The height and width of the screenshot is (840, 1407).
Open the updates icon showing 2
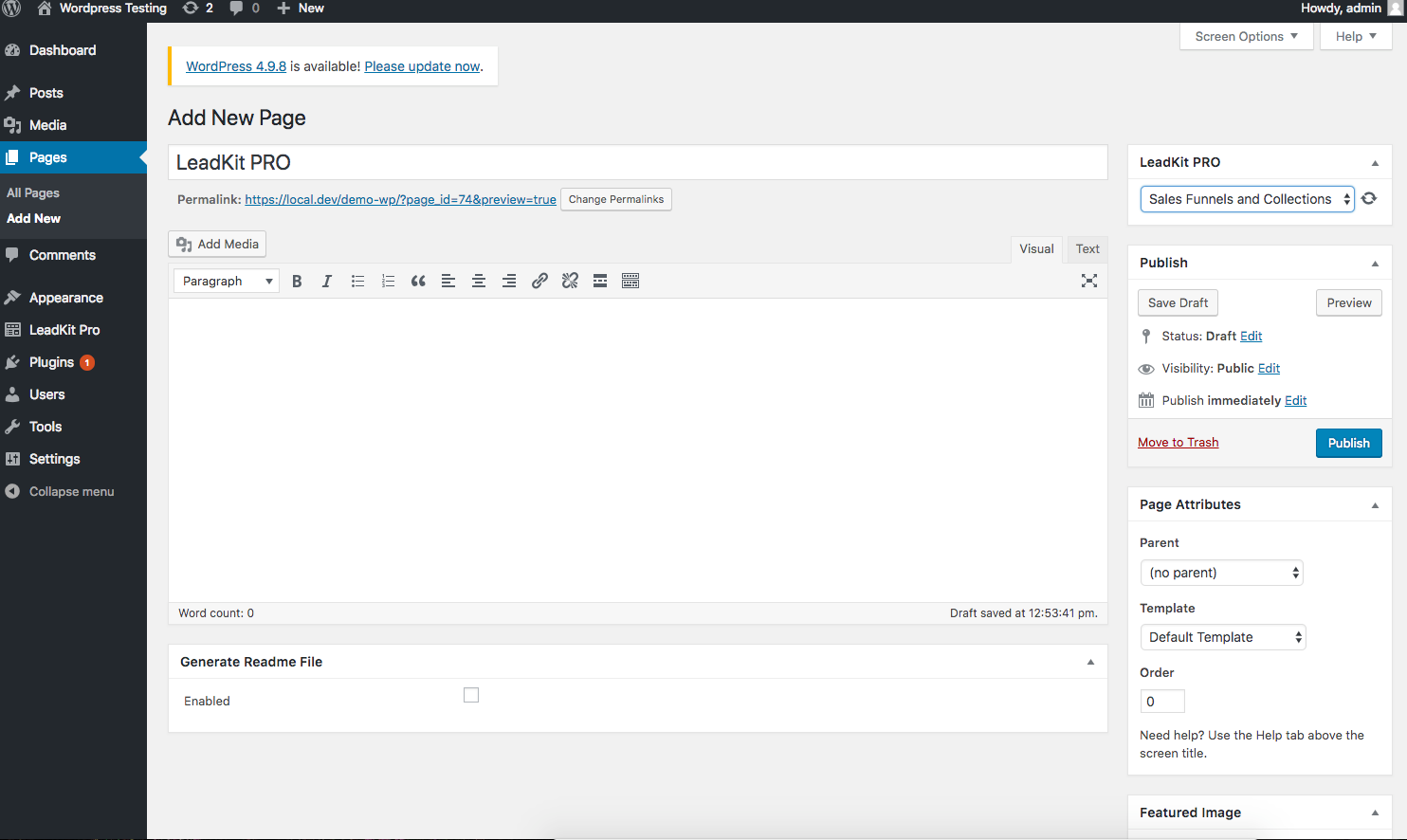tap(198, 9)
